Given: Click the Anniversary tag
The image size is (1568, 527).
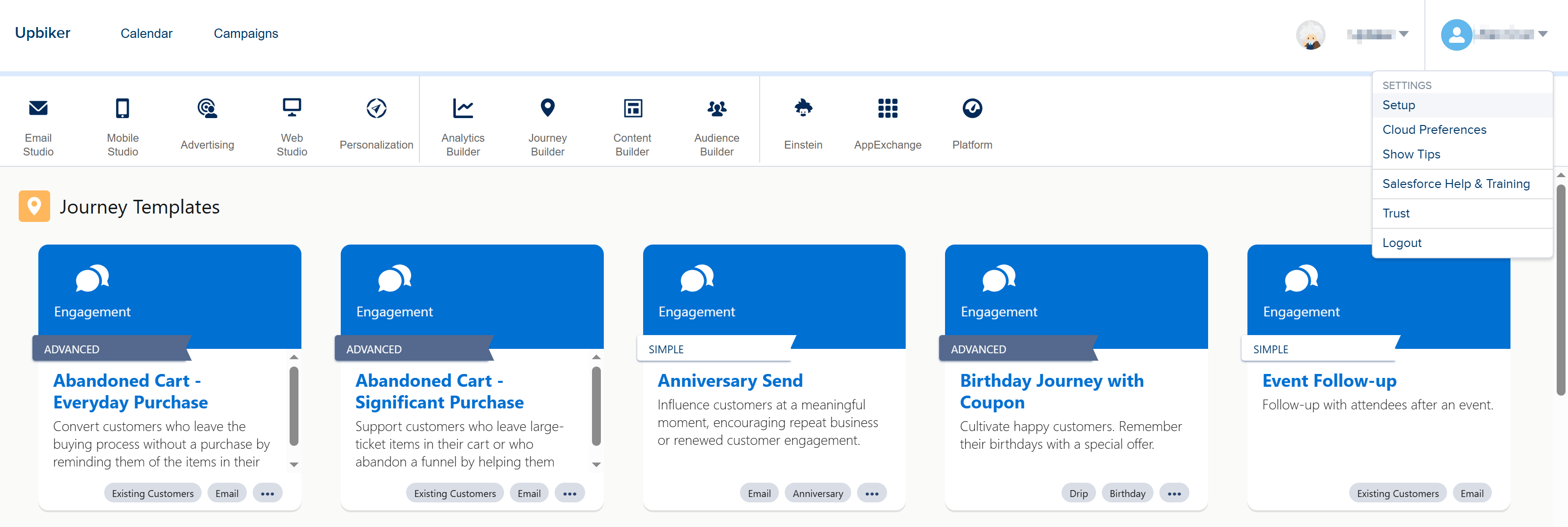Looking at the screenshot, I should point(818,494).
